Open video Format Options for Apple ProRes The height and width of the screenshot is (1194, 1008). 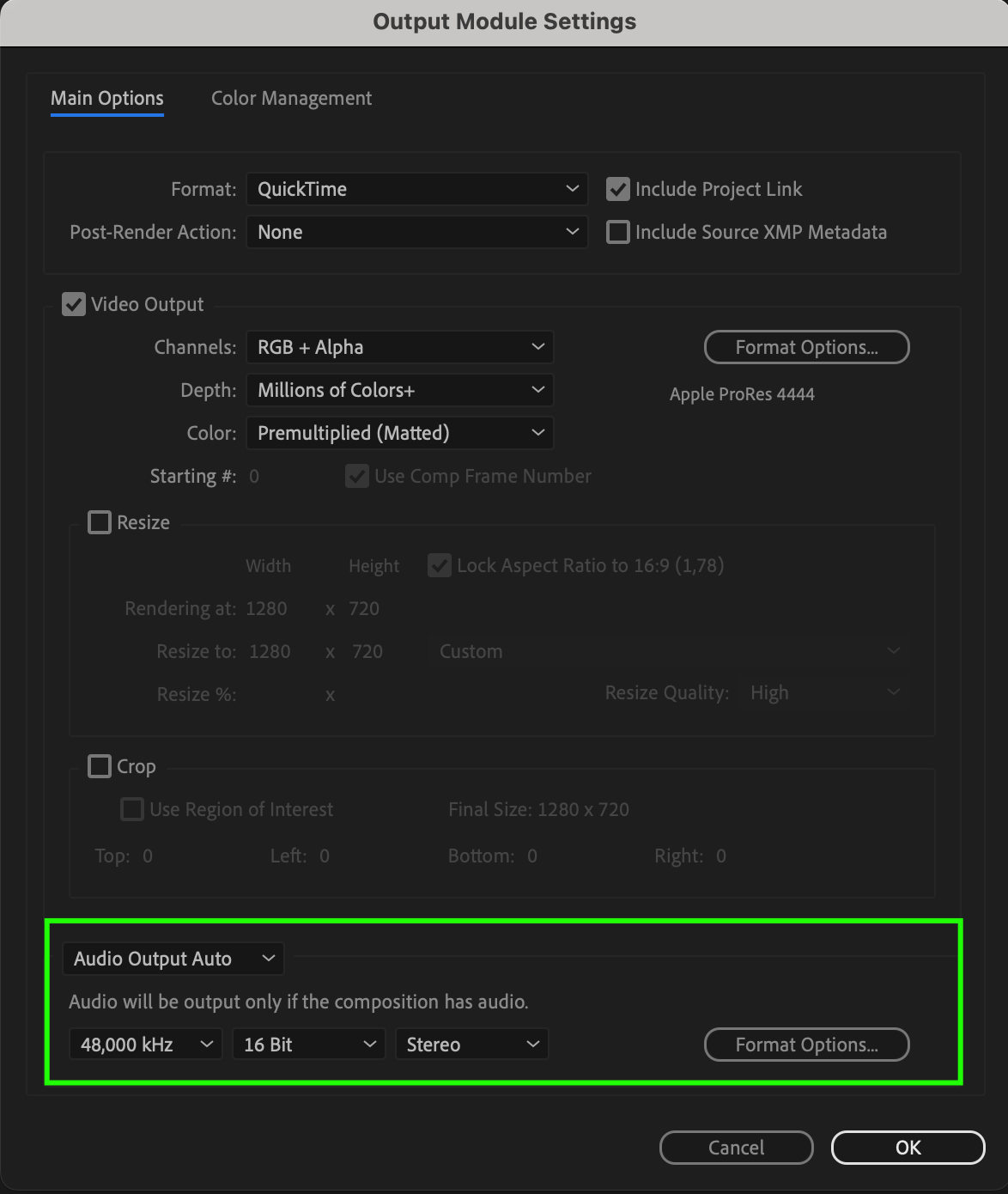pos(807,347)
